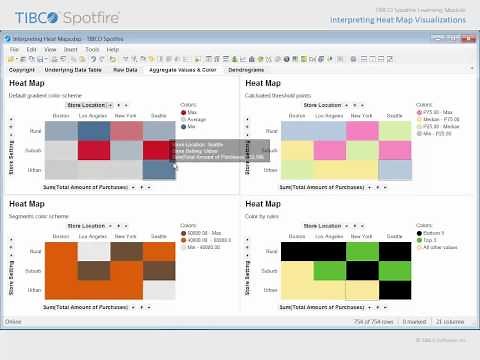This screenshot has height=360, width=480.
Task: Click the dark globe map chart toolbar icon
Action: 286,59
